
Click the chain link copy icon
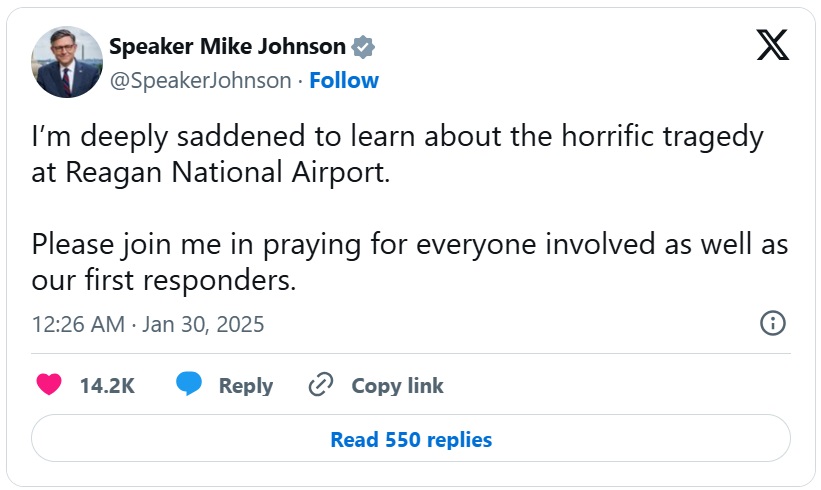pyautogui.click(x=320, y=385)
